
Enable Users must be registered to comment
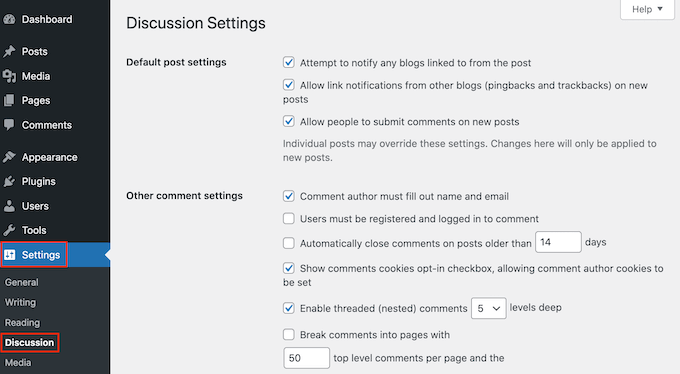pyautogui.click(x=289, y=218)
